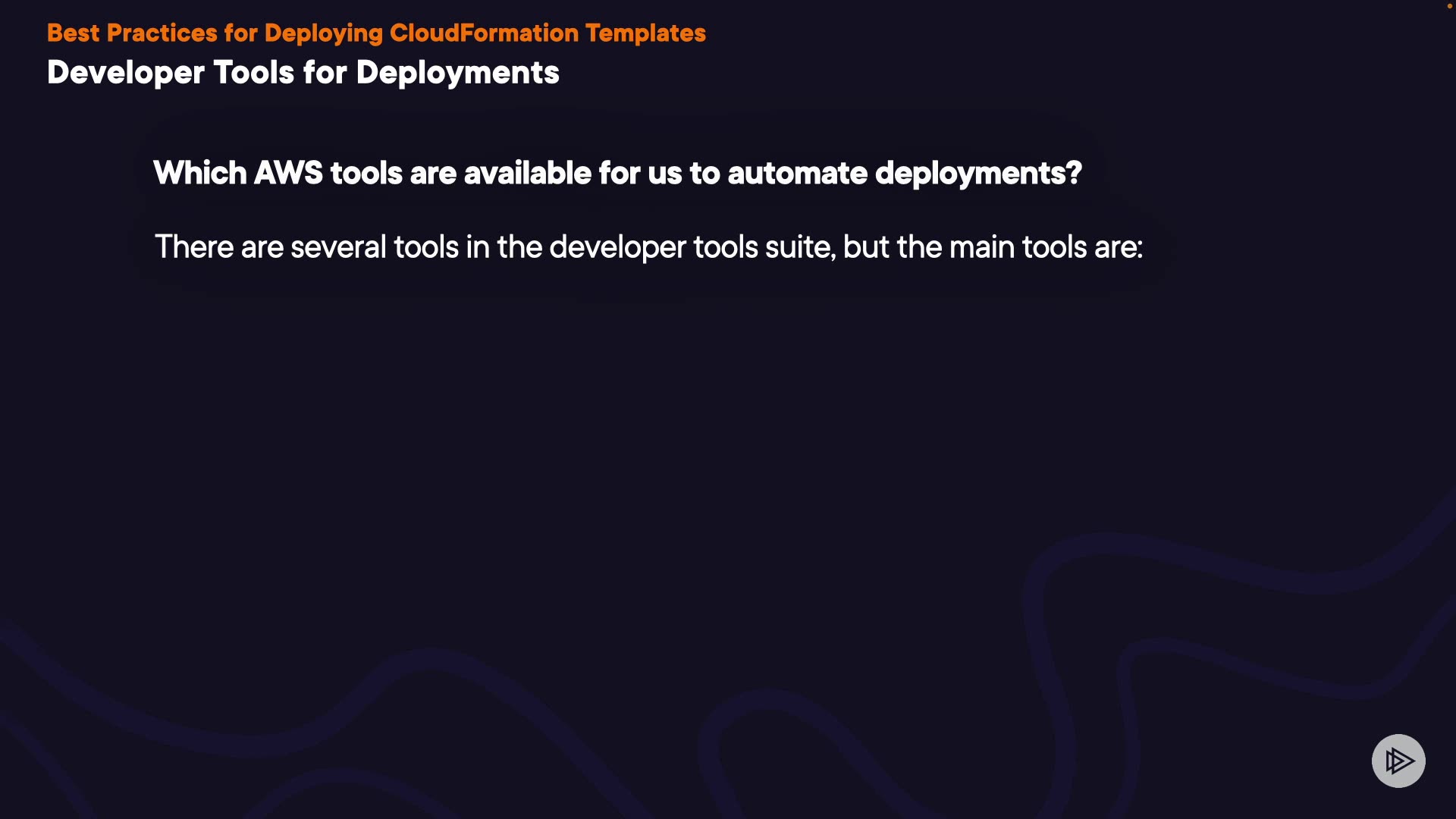Click the word "Which" starting the question
The image size is (1456, 819).
[x=199, y=174]
